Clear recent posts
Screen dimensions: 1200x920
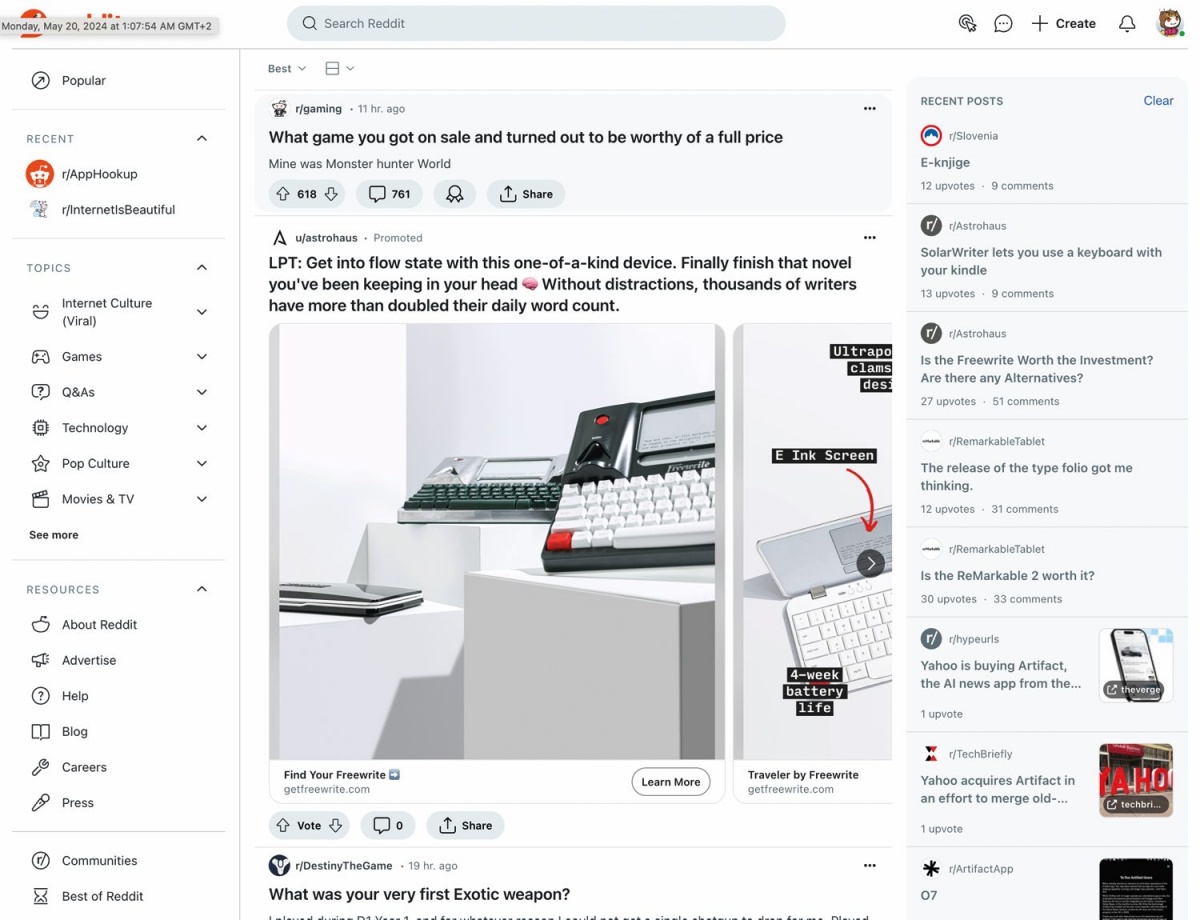click(1158, 101)
